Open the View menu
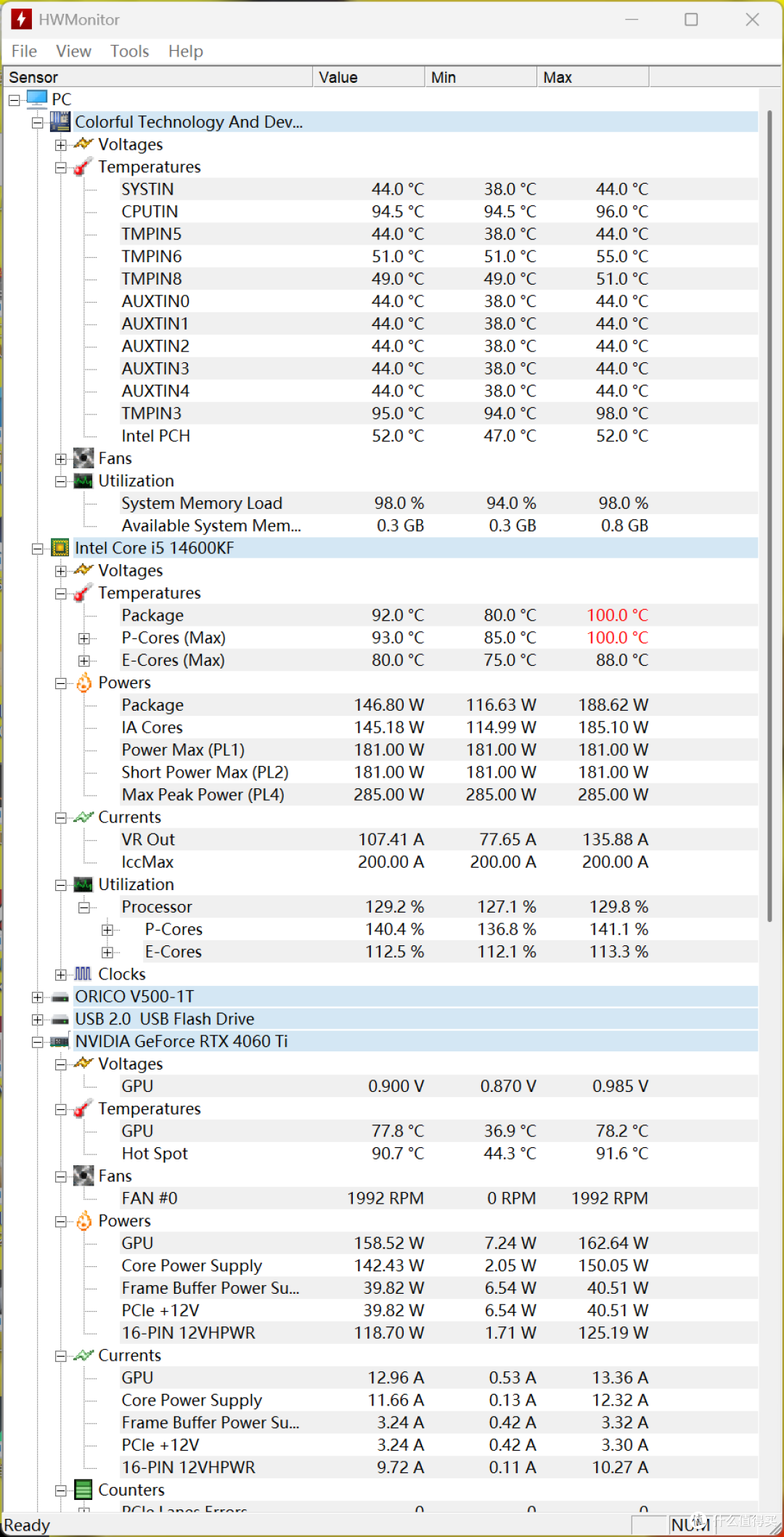 click(x=73, y=51)
